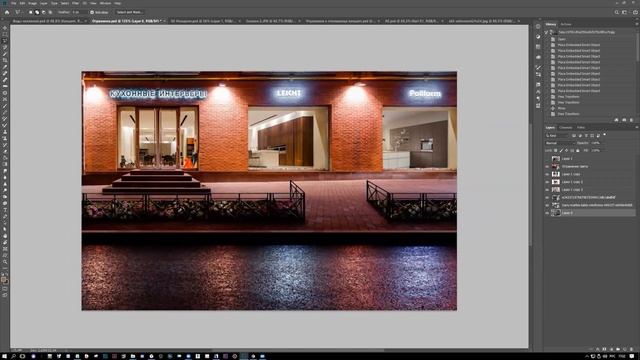Switch to the Actions tab

566,24
